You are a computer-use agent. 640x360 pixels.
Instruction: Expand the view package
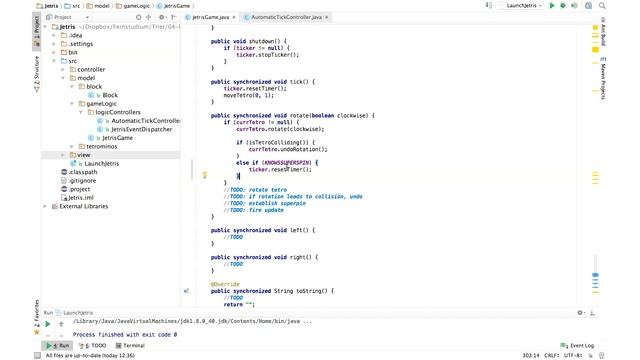[63, 155]
